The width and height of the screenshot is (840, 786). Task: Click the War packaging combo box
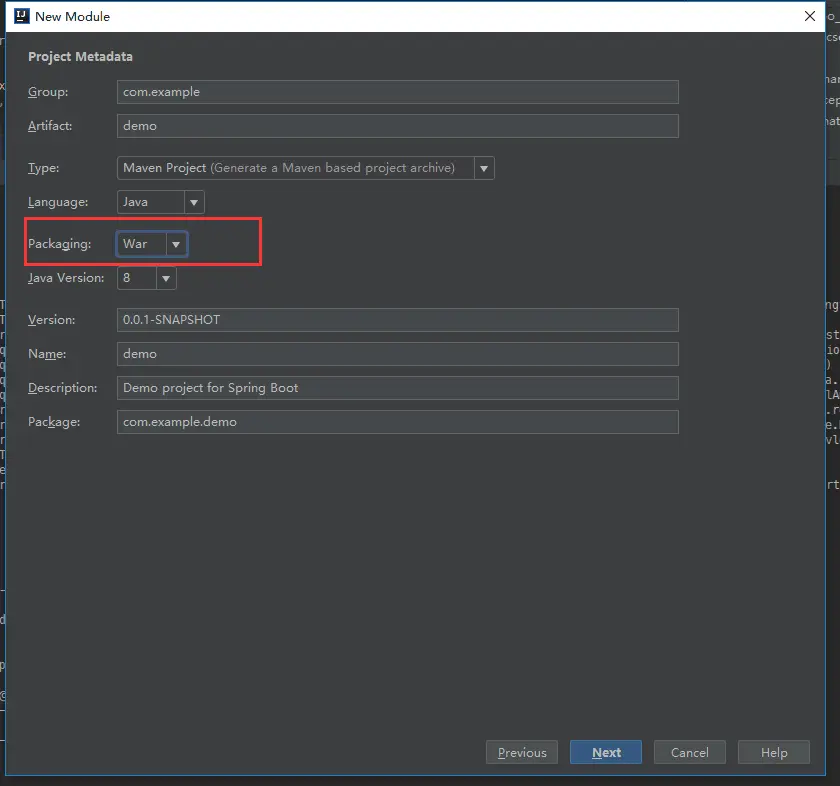point(152,244)
